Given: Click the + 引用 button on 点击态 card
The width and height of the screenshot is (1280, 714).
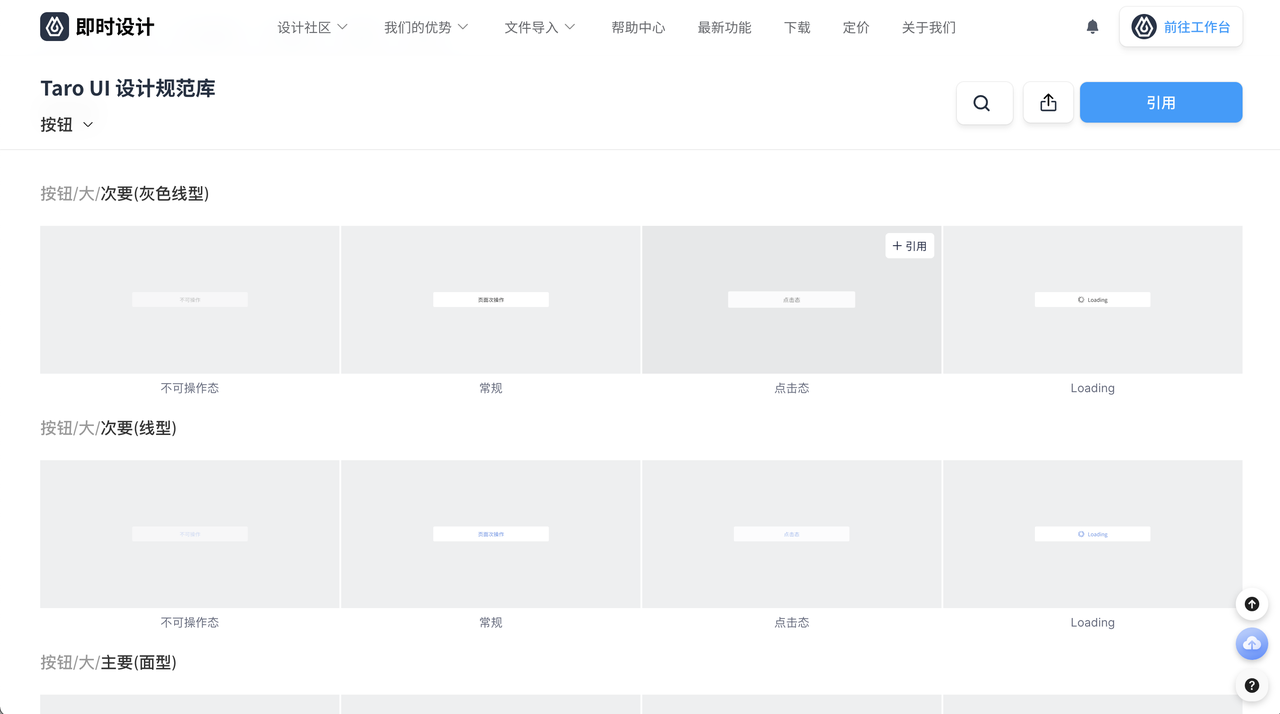Looking at the screenshot, I should tap(909, 246).
